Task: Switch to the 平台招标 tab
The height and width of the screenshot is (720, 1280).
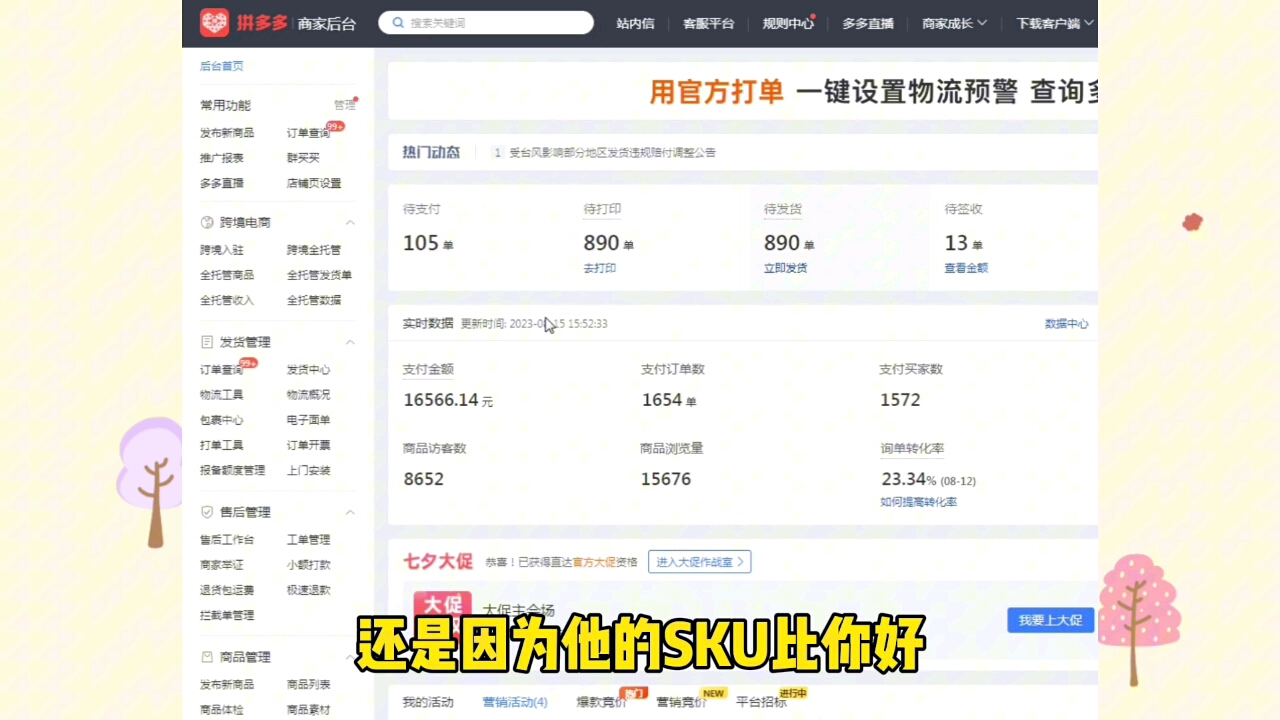Action: click(x=762, y=702)
